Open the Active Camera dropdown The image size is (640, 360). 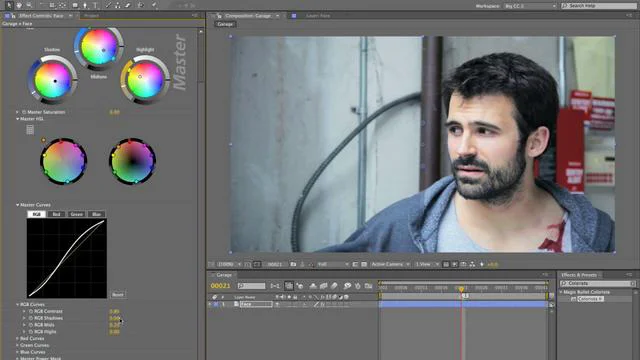(x=390, y=264)
